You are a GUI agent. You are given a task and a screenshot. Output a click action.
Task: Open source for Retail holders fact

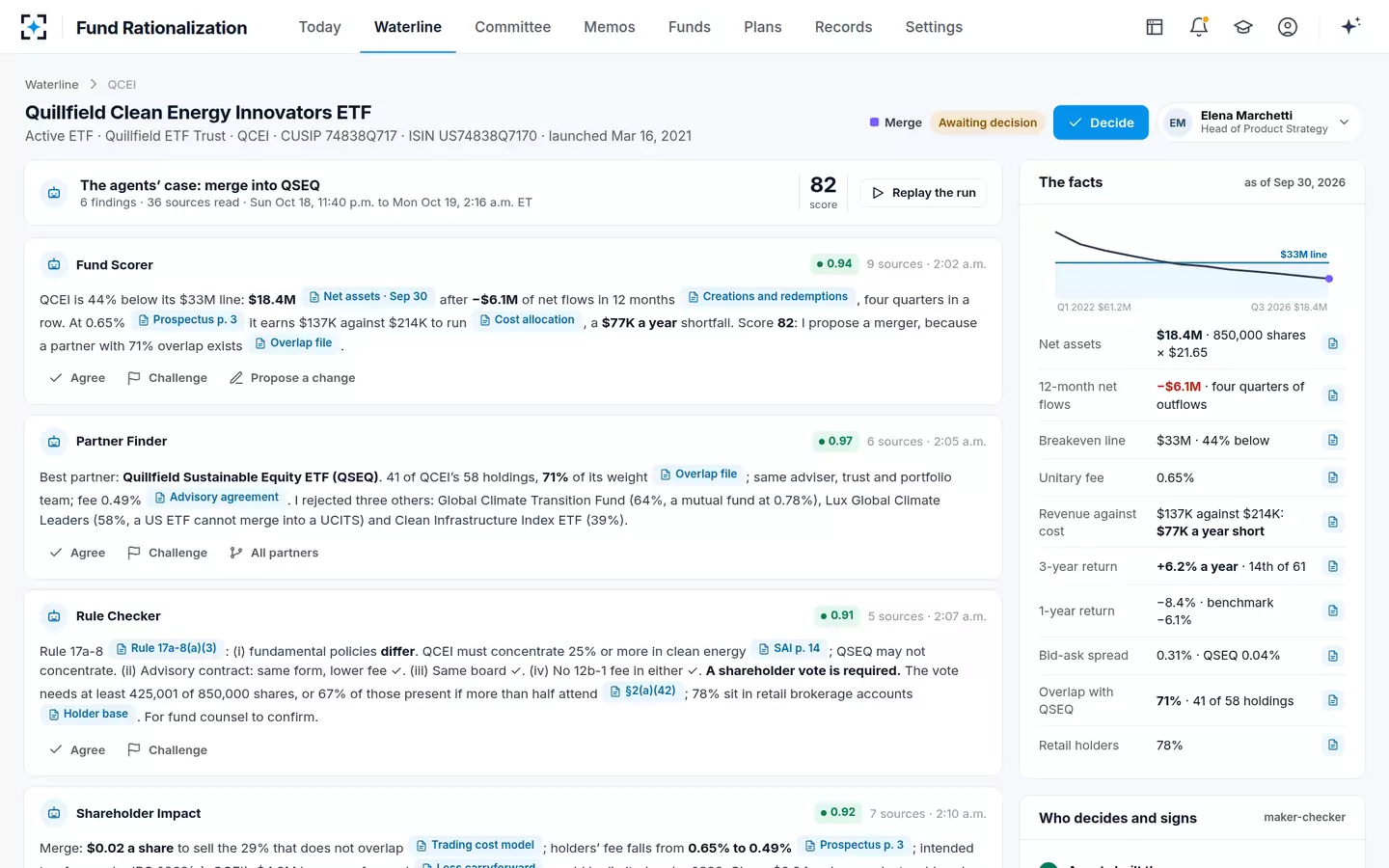point(1333,745)
